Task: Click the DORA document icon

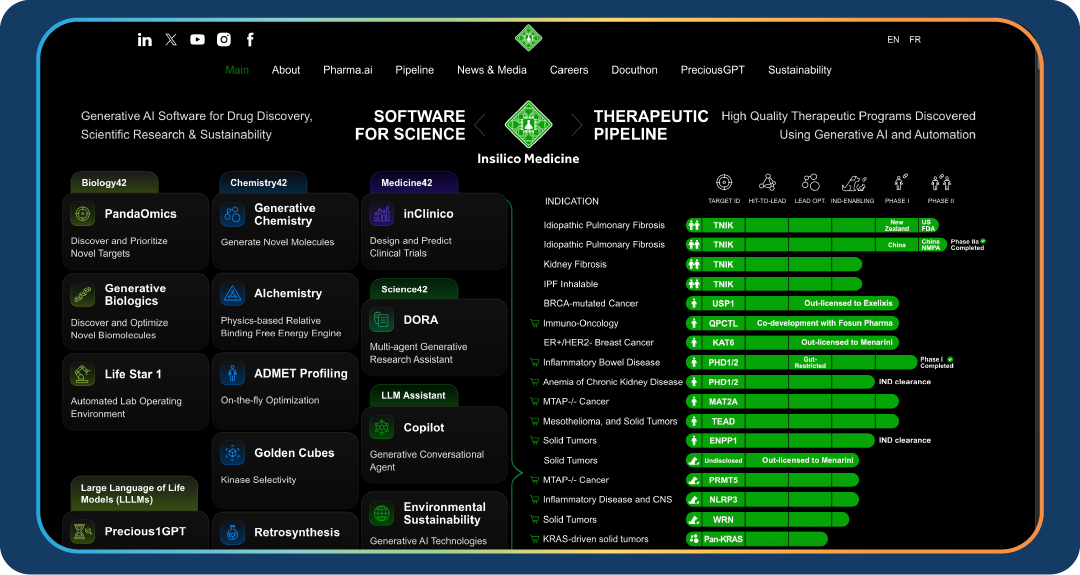Action: (382, 320)
